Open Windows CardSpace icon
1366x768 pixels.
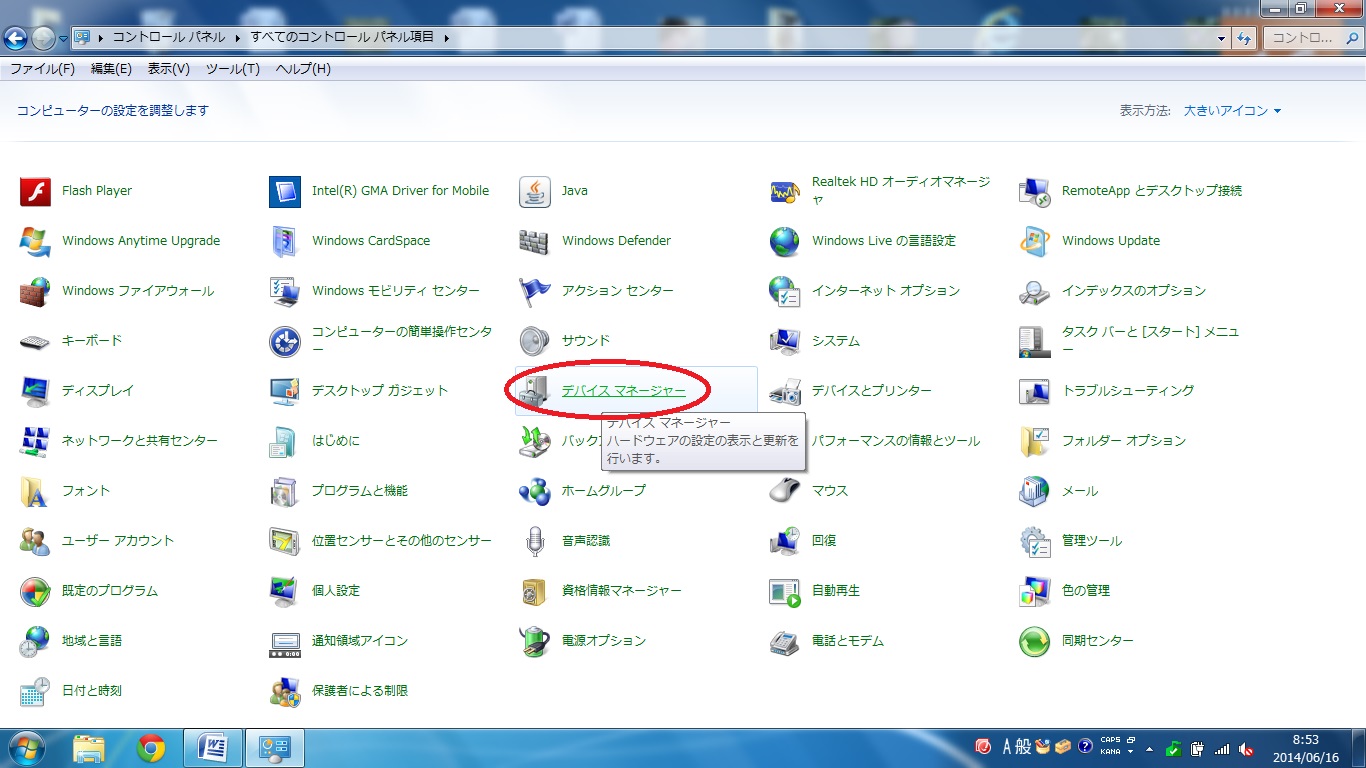click(x=285, y=241)
